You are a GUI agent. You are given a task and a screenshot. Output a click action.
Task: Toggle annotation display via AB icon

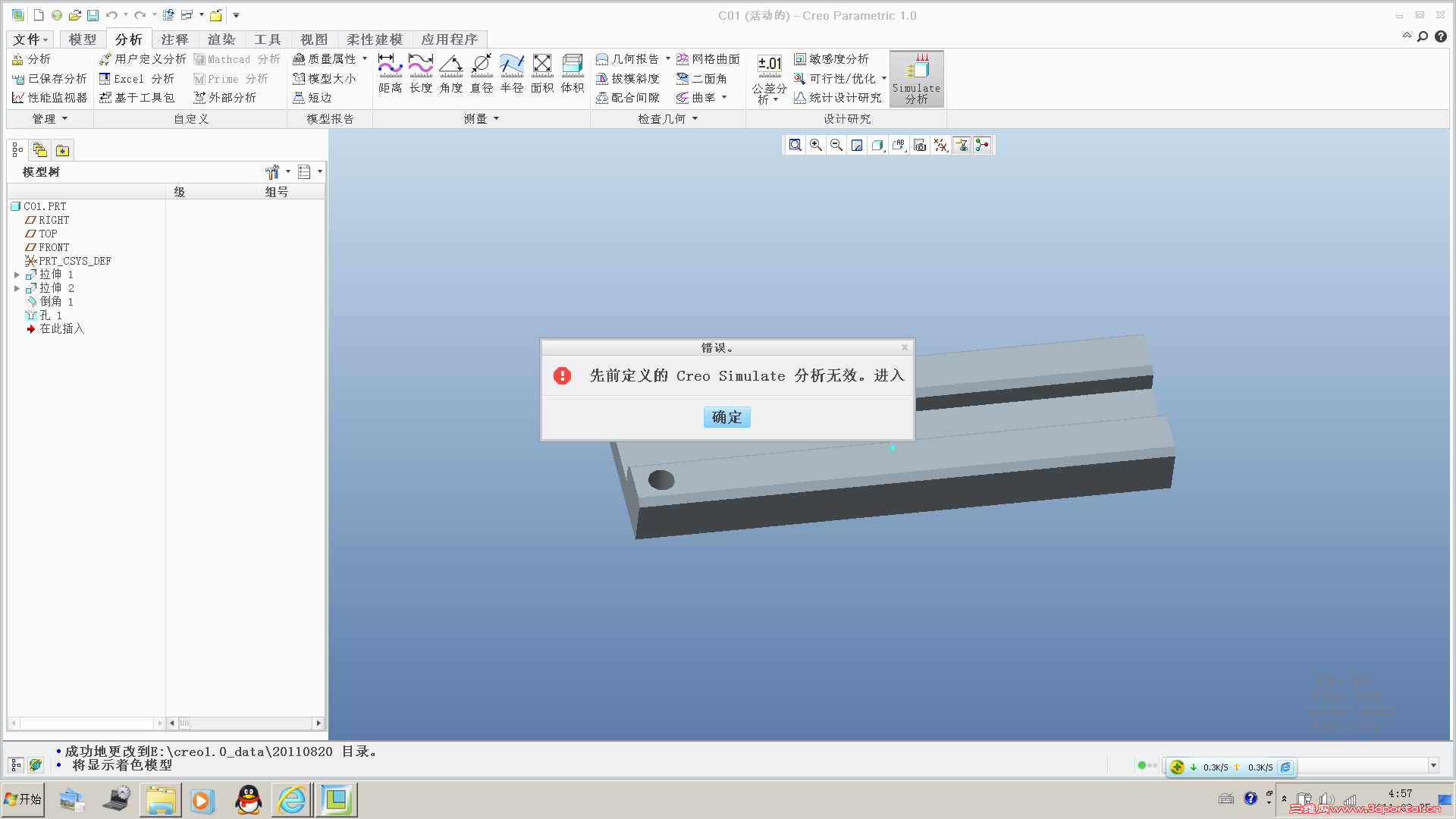point(899,145)
